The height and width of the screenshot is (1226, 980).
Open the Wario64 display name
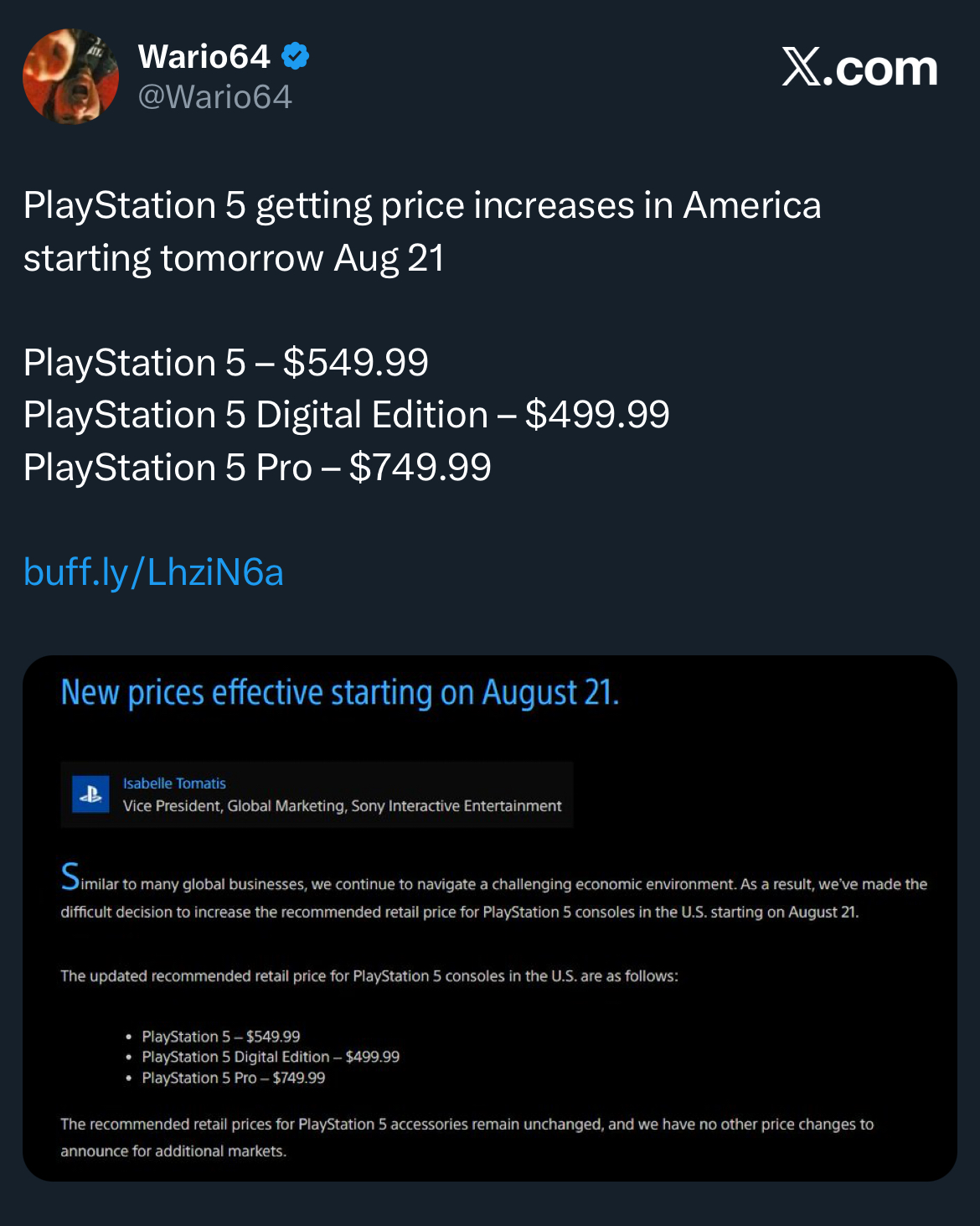204,57
